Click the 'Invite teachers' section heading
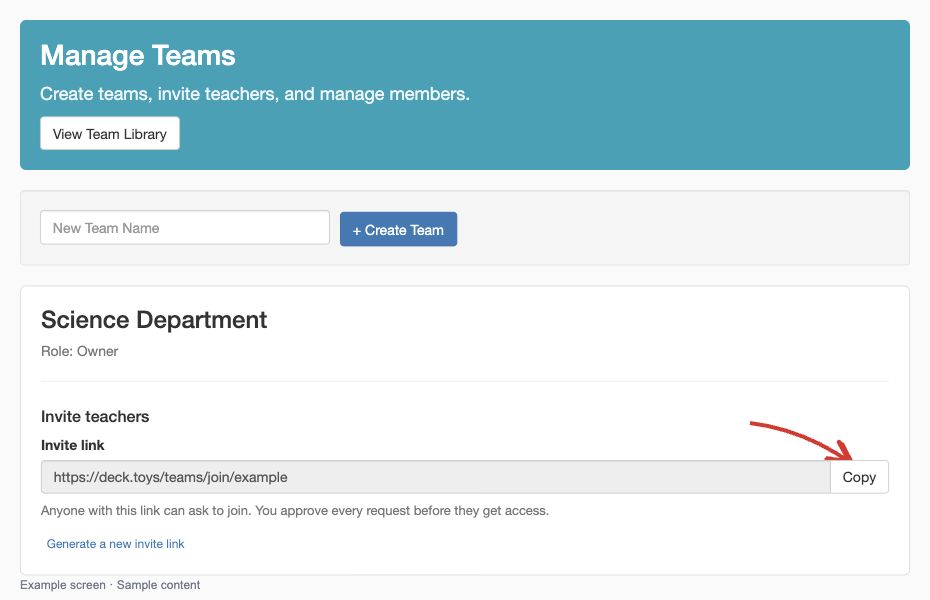Screen dimensions: 930x600 [95, 416]
